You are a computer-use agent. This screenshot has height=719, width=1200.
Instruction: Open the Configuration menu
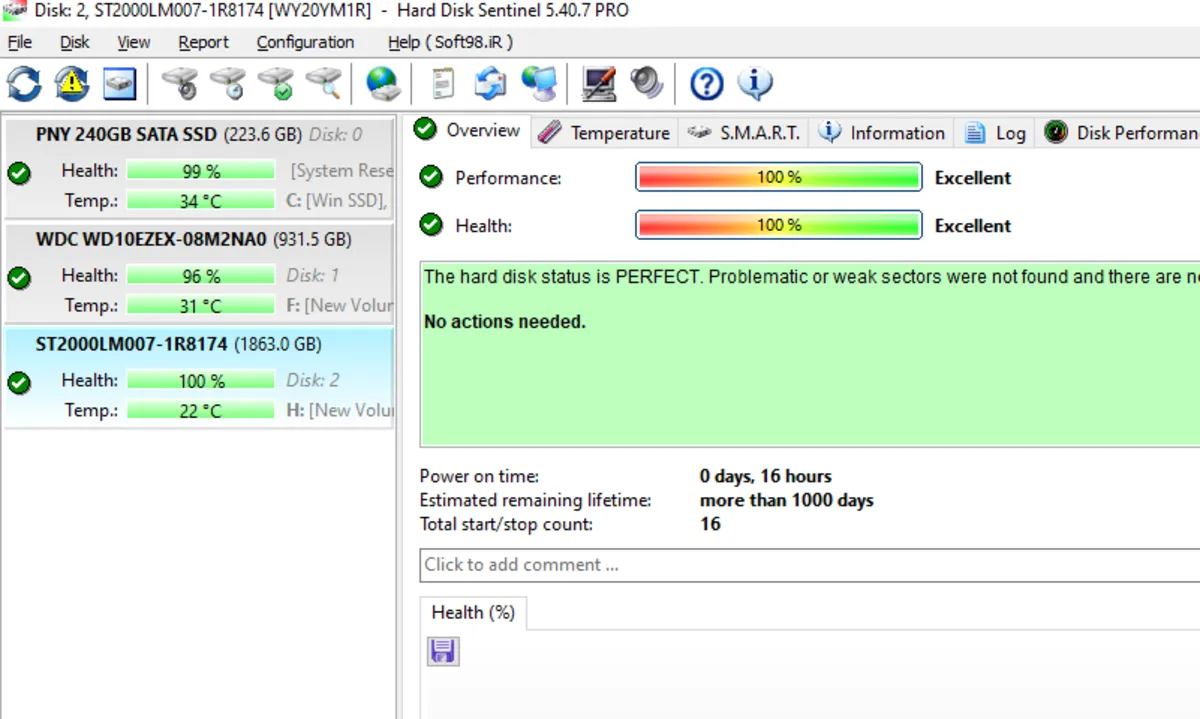coord(305,42)
